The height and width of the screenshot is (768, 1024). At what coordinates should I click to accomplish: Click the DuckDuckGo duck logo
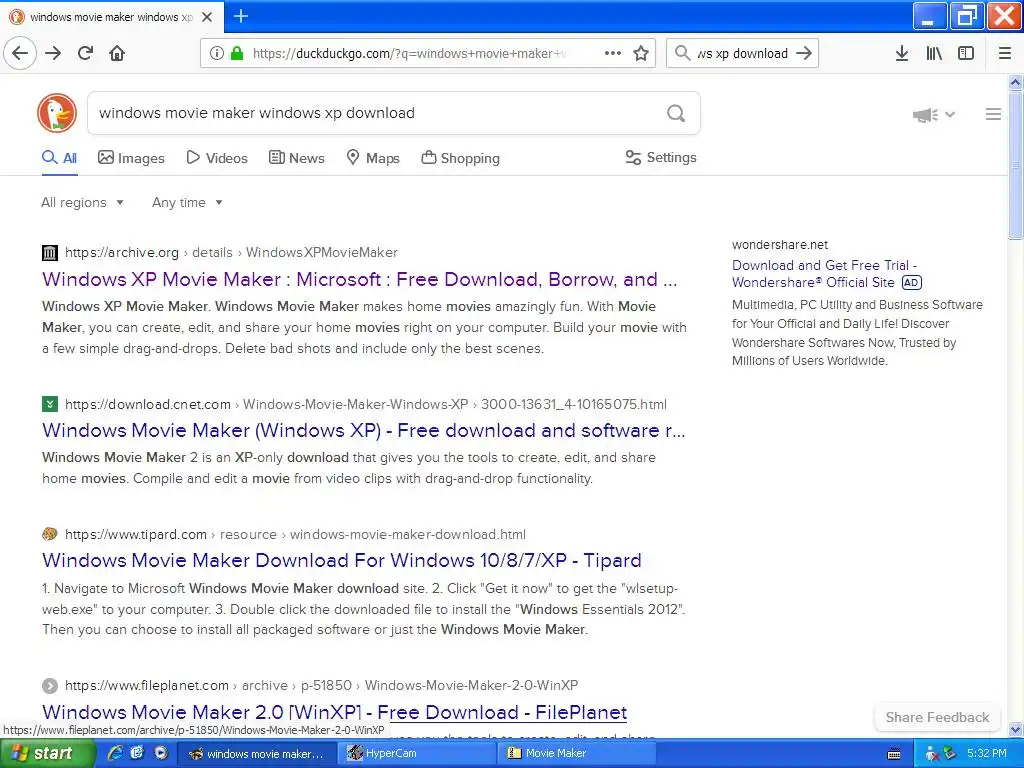pyautogui.click(x=57, y=113)
